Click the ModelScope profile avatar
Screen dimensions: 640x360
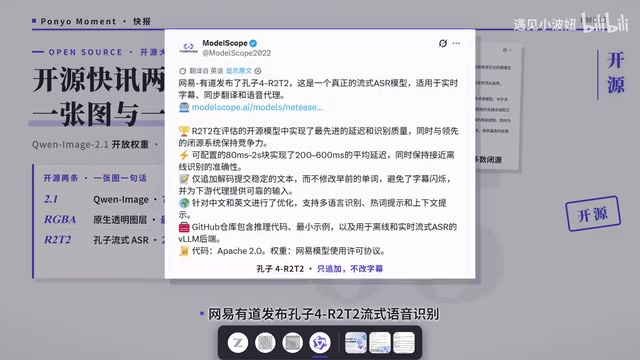(x=188, y=48)
